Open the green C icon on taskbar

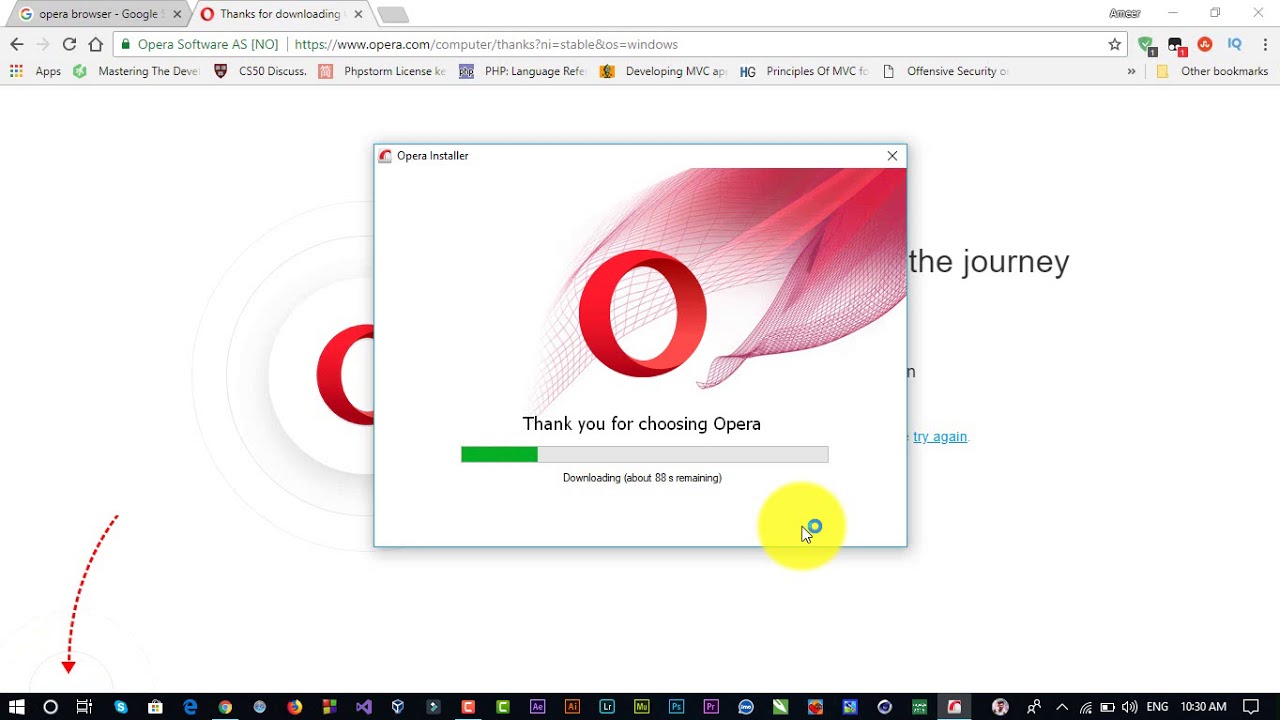click(503, 707)
